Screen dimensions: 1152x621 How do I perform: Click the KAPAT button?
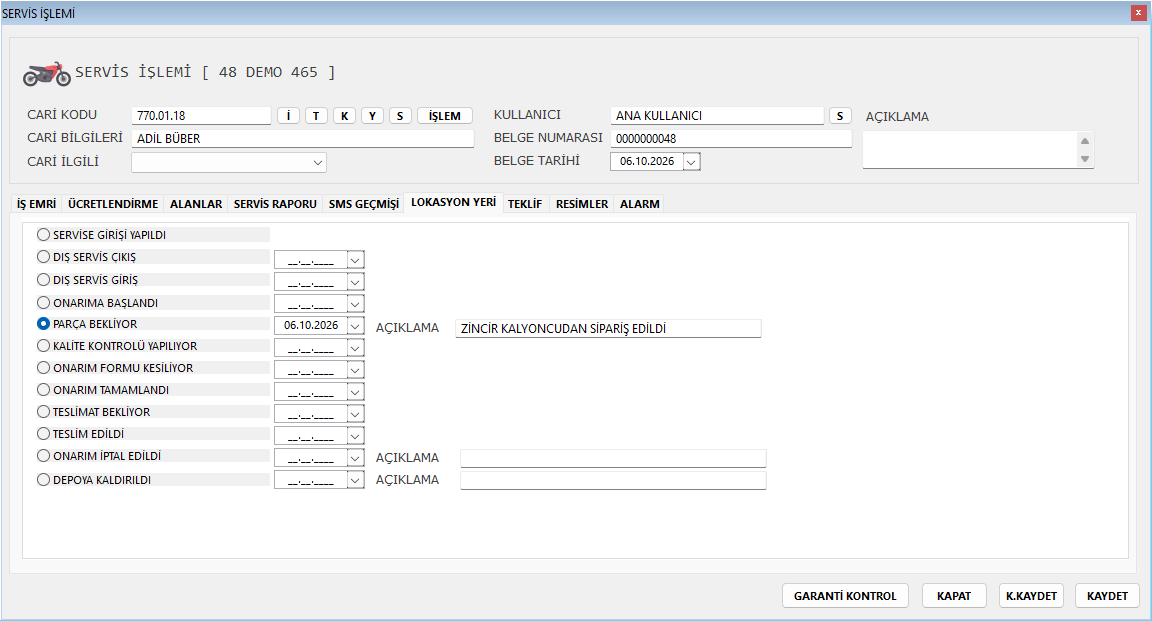click(x=954, y=596)
